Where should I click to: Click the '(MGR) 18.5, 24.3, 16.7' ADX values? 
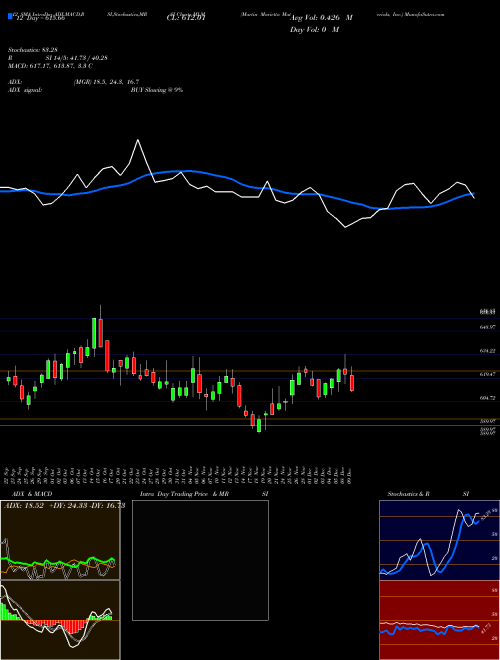(x=106, y=82)
